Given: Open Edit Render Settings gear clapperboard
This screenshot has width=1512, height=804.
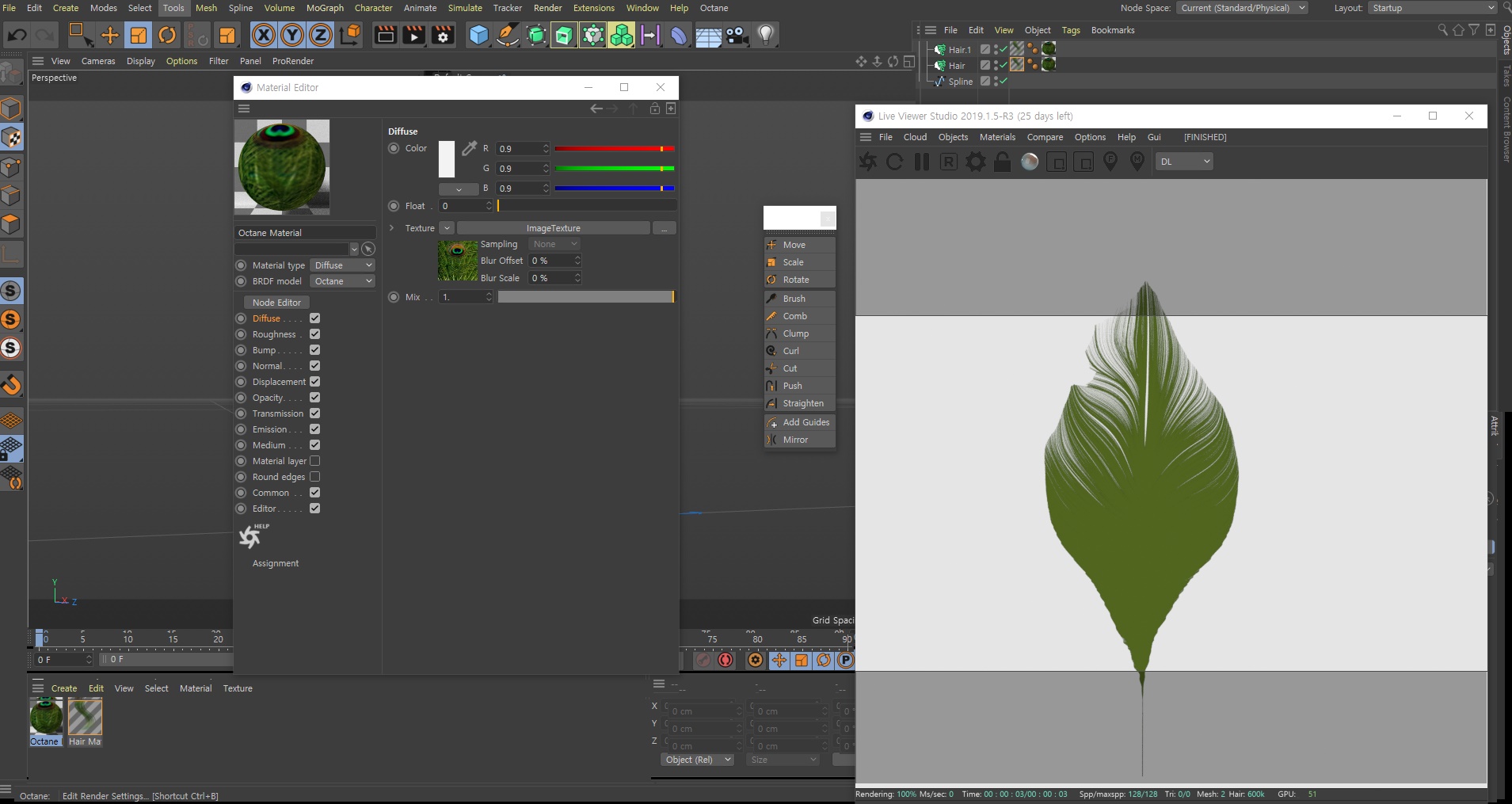Looking at the screenshot, I should tap(443, 35).
